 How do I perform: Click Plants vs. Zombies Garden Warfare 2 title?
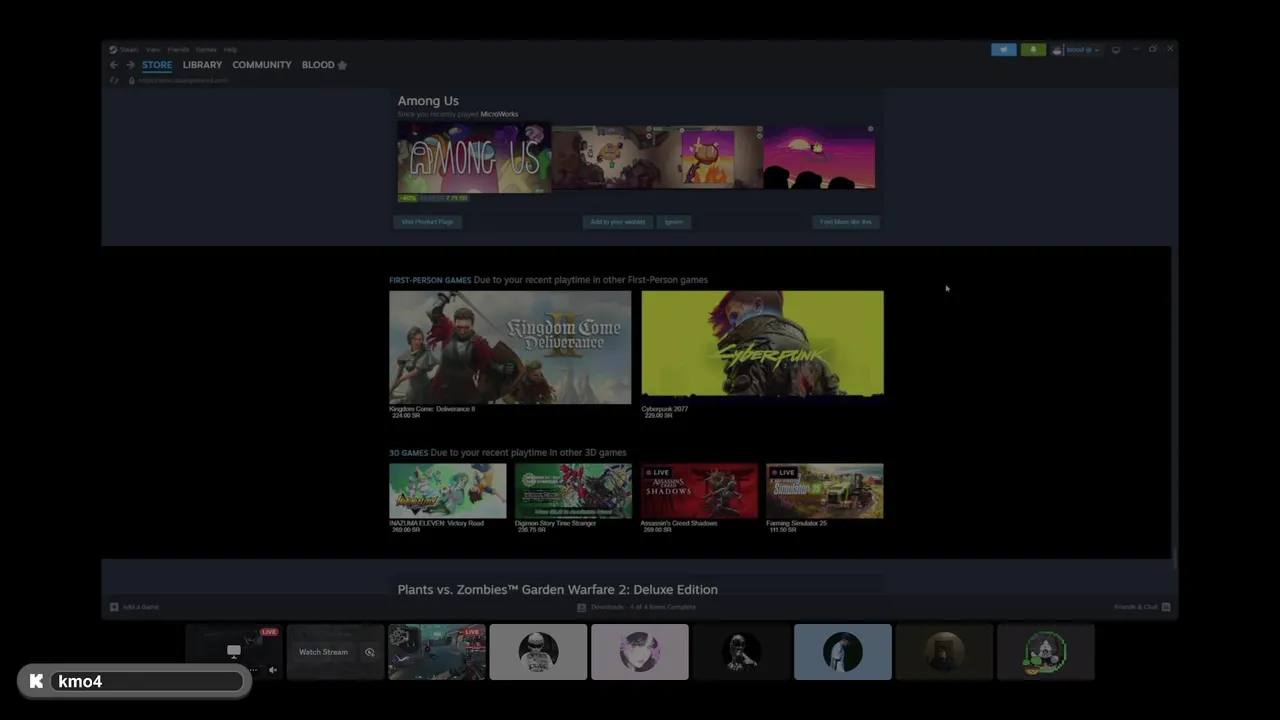[x=557, y=590]
